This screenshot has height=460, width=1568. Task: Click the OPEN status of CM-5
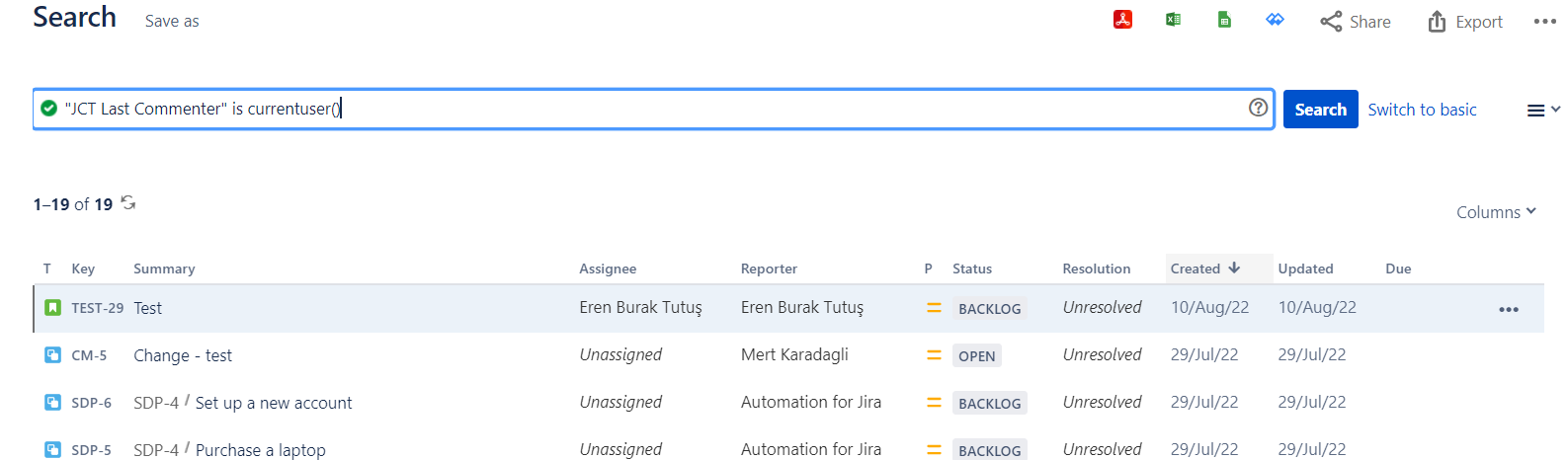coord(977,356)
